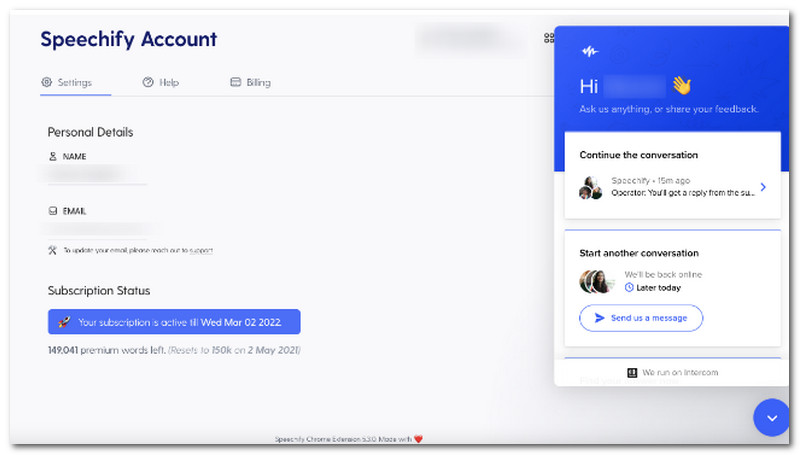Click the 'Later today' text
This screenshot has width=800, height=455.
(659, 288)
